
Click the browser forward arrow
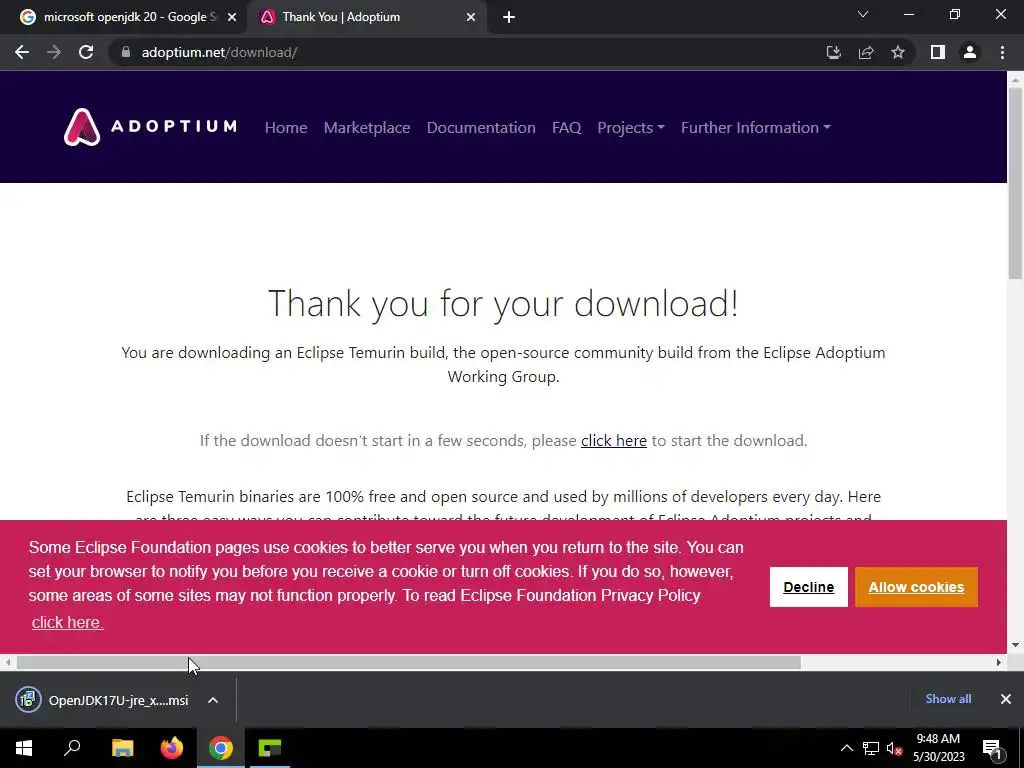point(54,52)
